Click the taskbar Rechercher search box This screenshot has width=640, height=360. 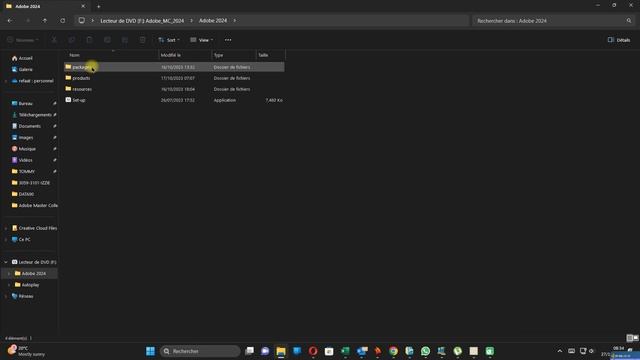200,351
